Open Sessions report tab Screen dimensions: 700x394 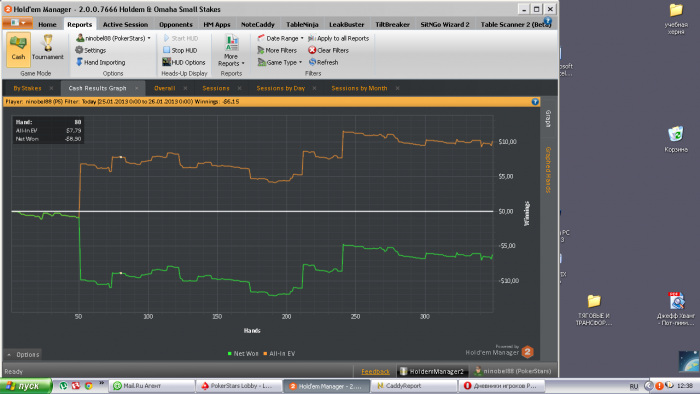click(x=216, y=88)
